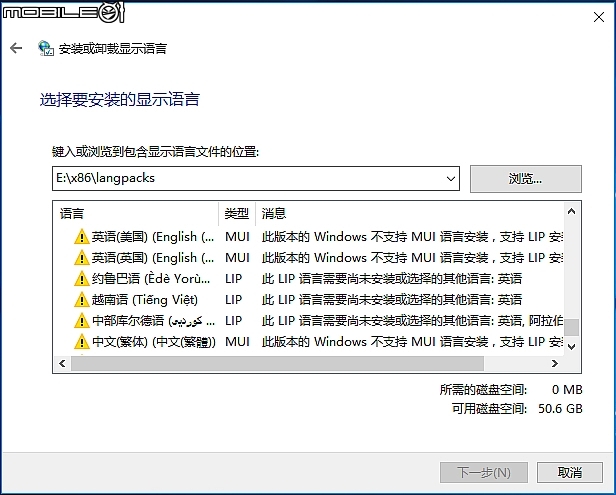This screenshot has width=616, height=495.
Task: Click the vertical scrollbar thumb
Action: (x=572, y=327)
